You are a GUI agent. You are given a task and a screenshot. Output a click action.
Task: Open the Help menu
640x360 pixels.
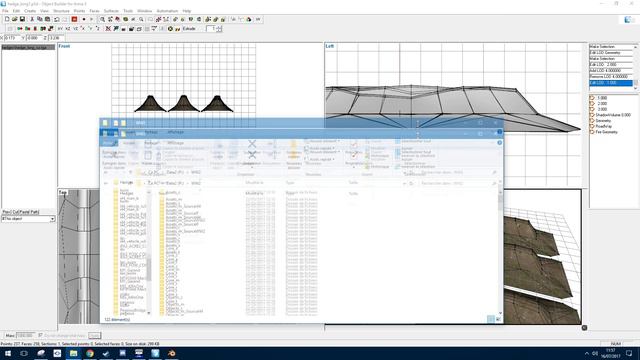[187, 11]
